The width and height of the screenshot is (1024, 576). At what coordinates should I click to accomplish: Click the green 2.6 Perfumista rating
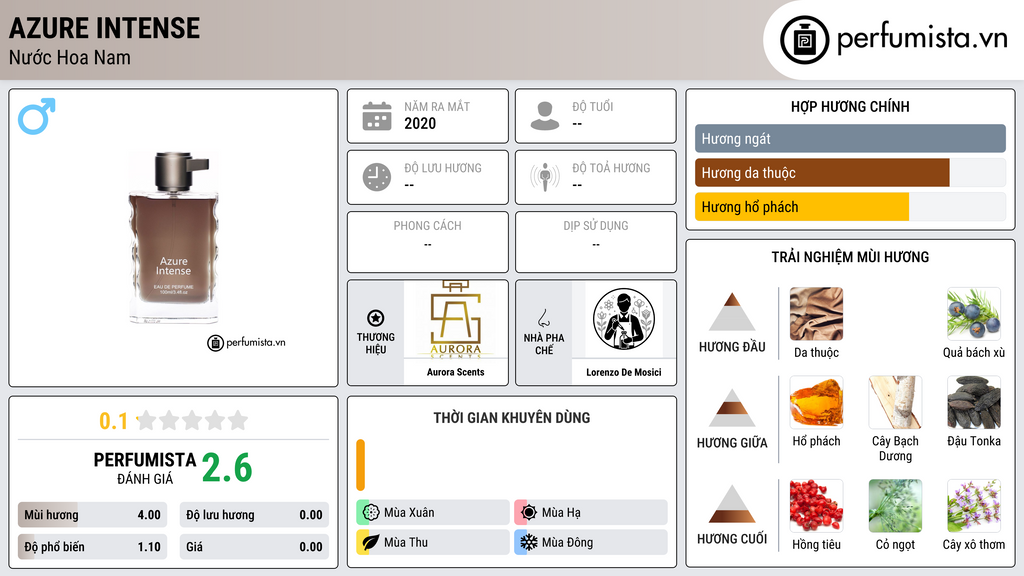point(227,468)
